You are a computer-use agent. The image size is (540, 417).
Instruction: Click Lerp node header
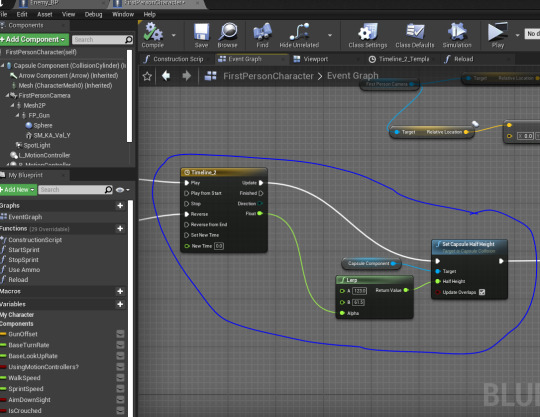click(x=374, y=280)
